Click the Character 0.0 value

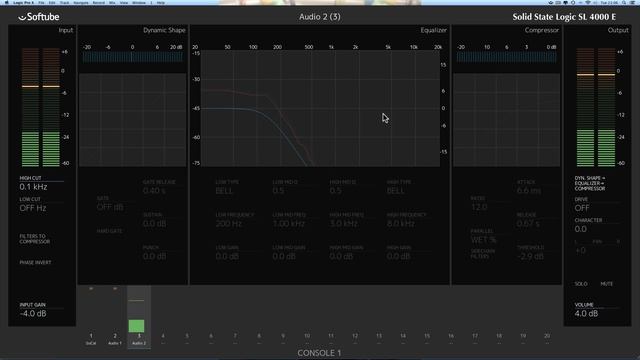click(581, 229)
